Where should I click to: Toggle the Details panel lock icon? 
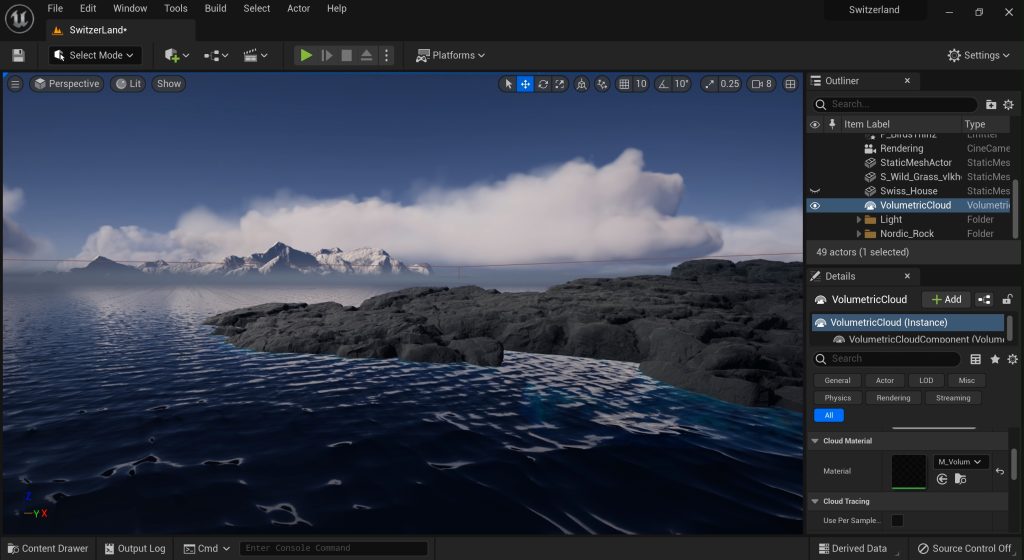[1007, 300]
